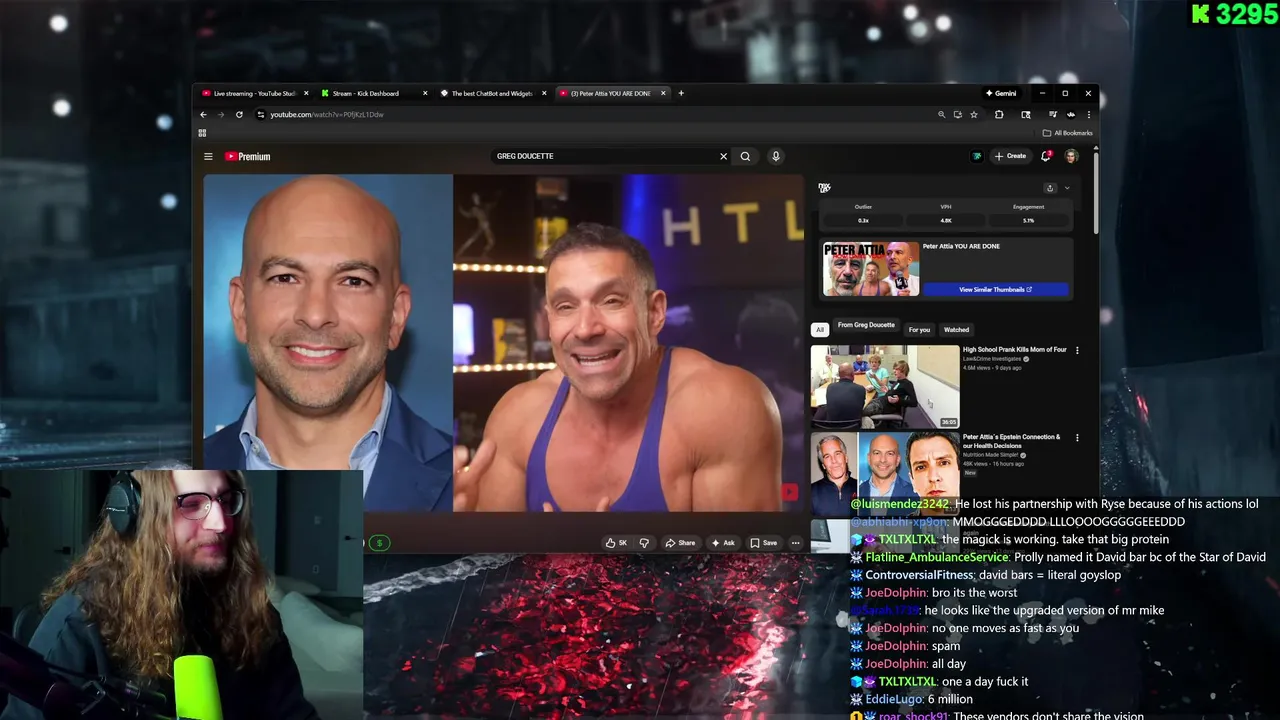The image size is (1280, 720).
Task: Open Law&Crime Investigates channel link
Action: 992,359
